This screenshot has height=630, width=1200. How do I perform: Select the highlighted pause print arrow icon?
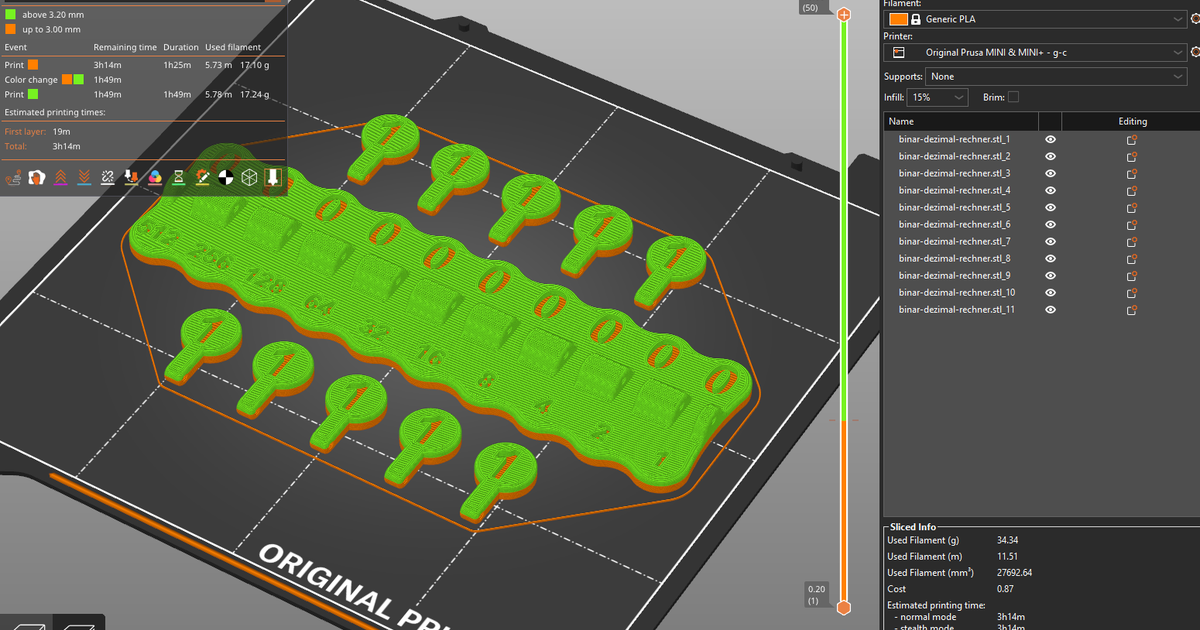tap(272, 177)
